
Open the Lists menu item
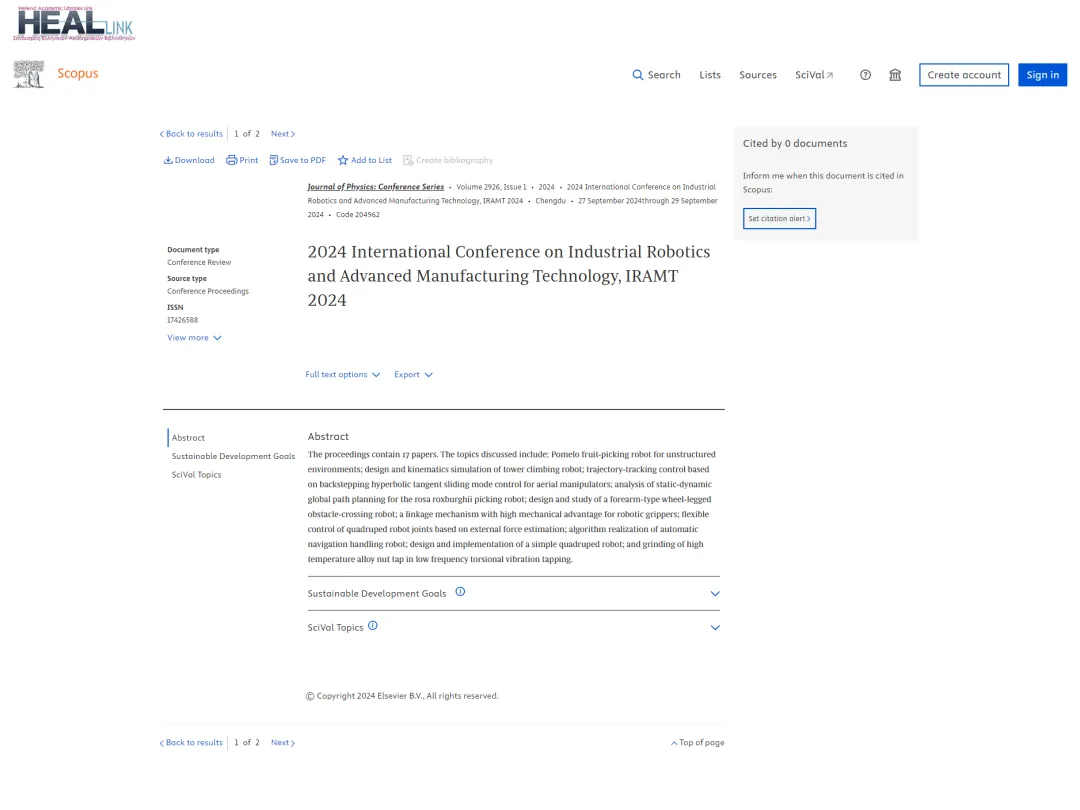(709, 75)
